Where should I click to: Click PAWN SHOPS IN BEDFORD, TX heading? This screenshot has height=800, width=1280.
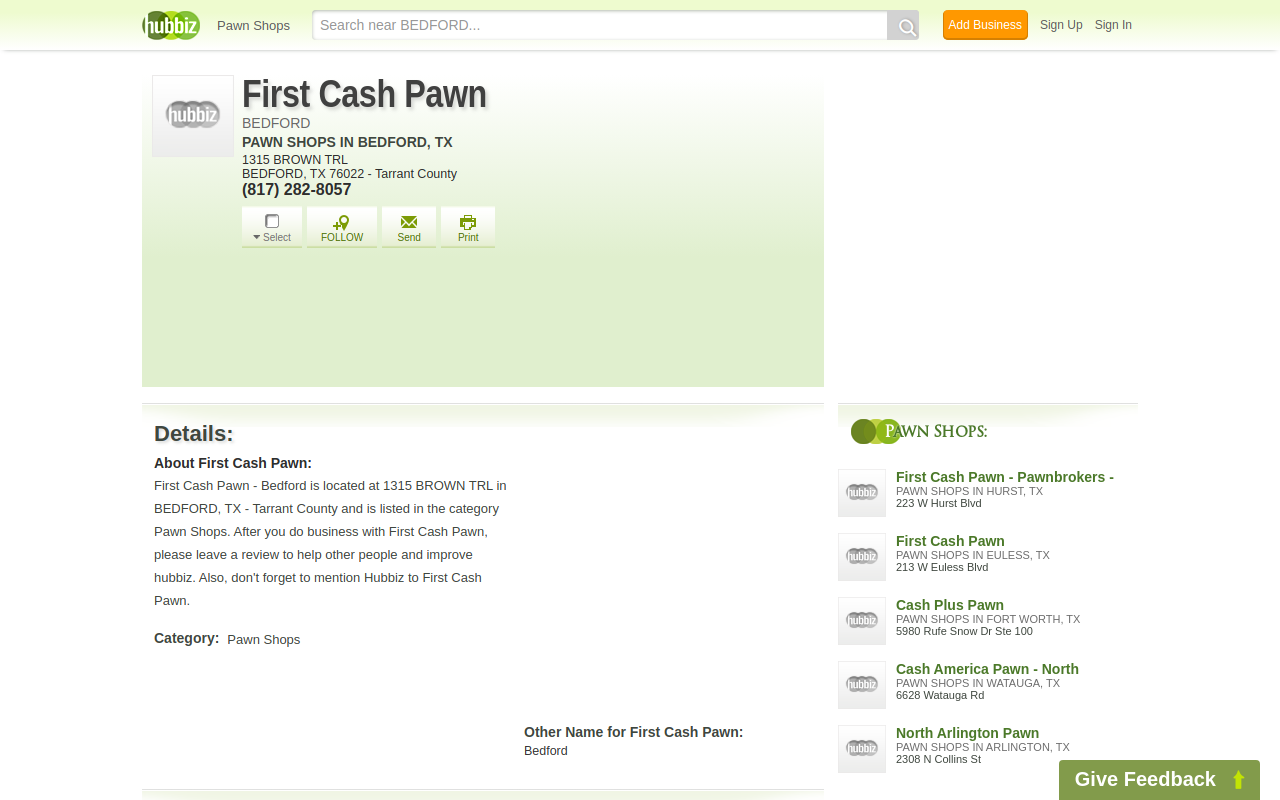[347, 142]
